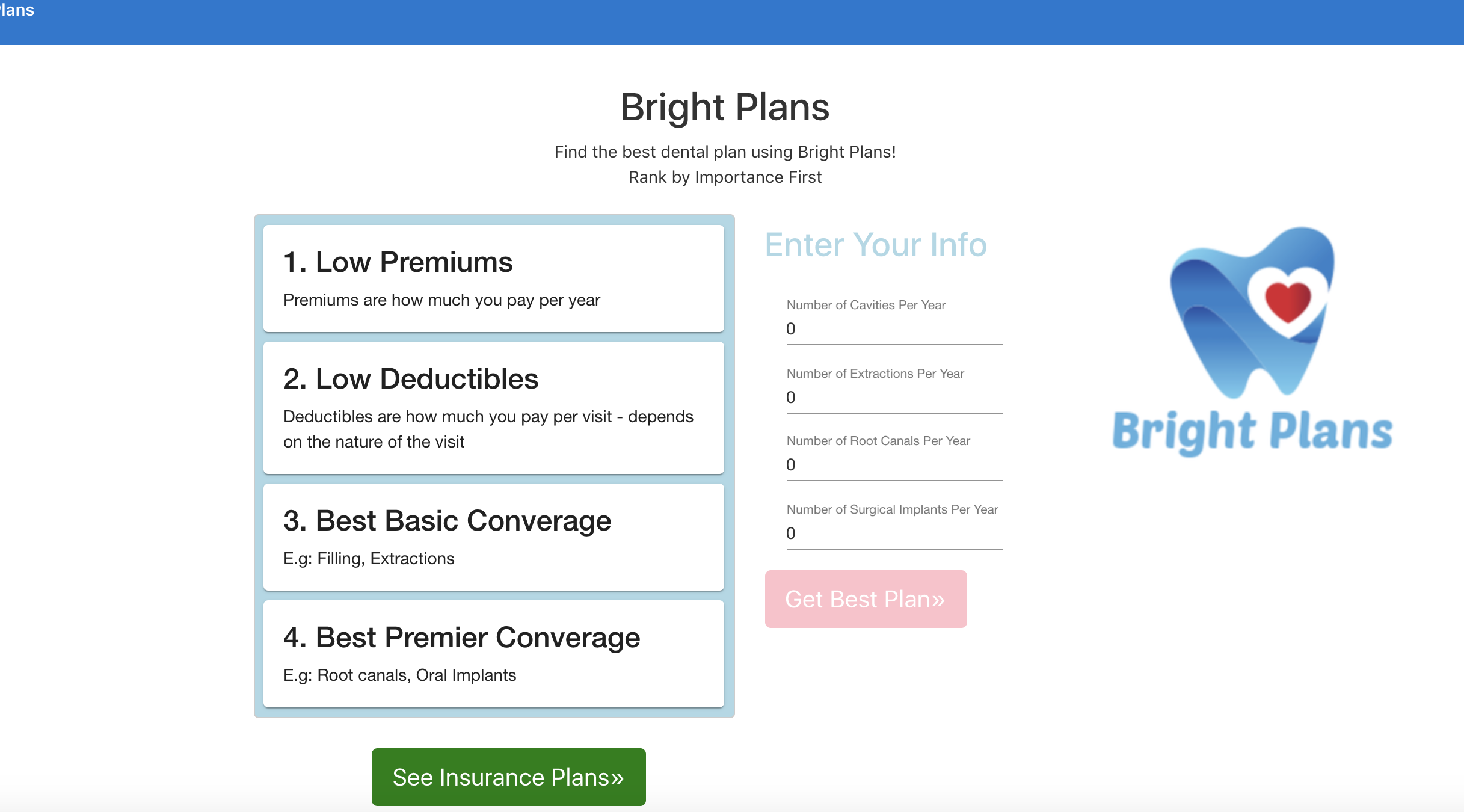
Task: Click the Enter Your Info heading
Action: pyautogui.click(x=875, y=245)
